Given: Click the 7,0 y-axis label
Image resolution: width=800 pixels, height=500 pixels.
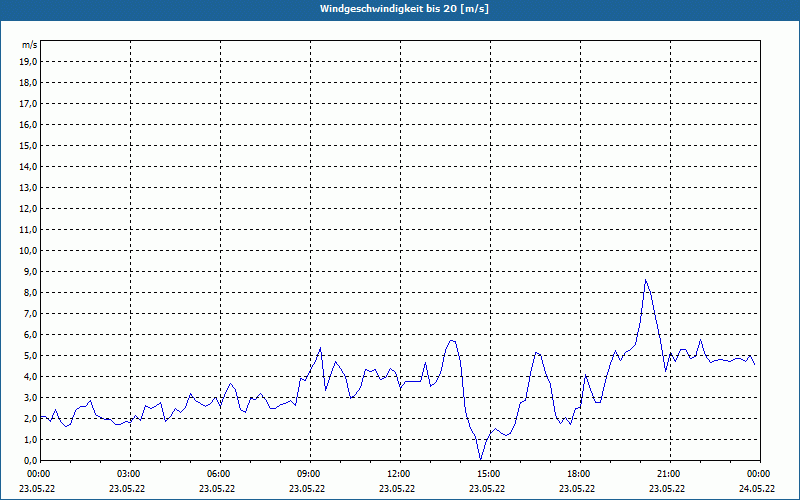Looking at the screenshot, I should tap(31, 314).
